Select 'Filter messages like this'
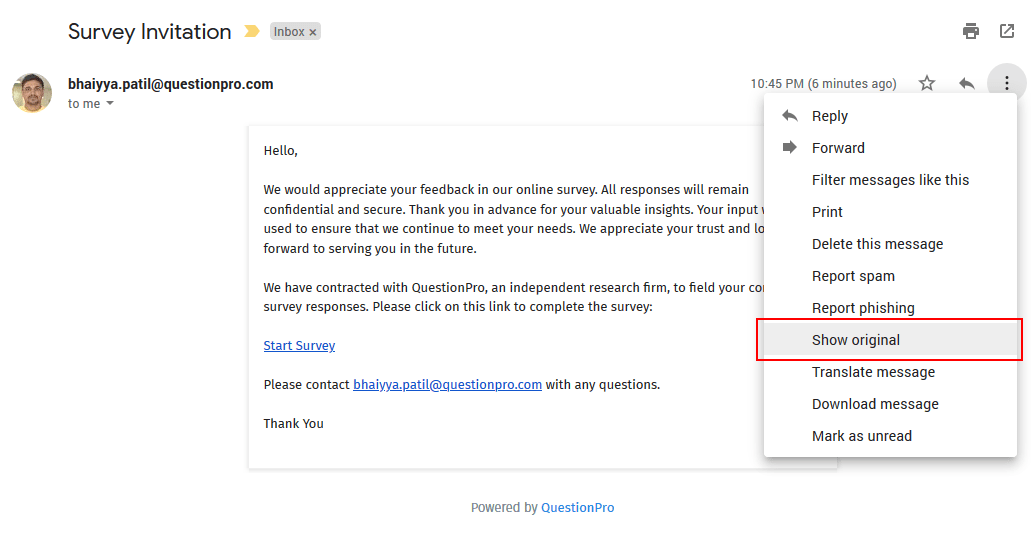1031x541 pixels. [890, 180]
